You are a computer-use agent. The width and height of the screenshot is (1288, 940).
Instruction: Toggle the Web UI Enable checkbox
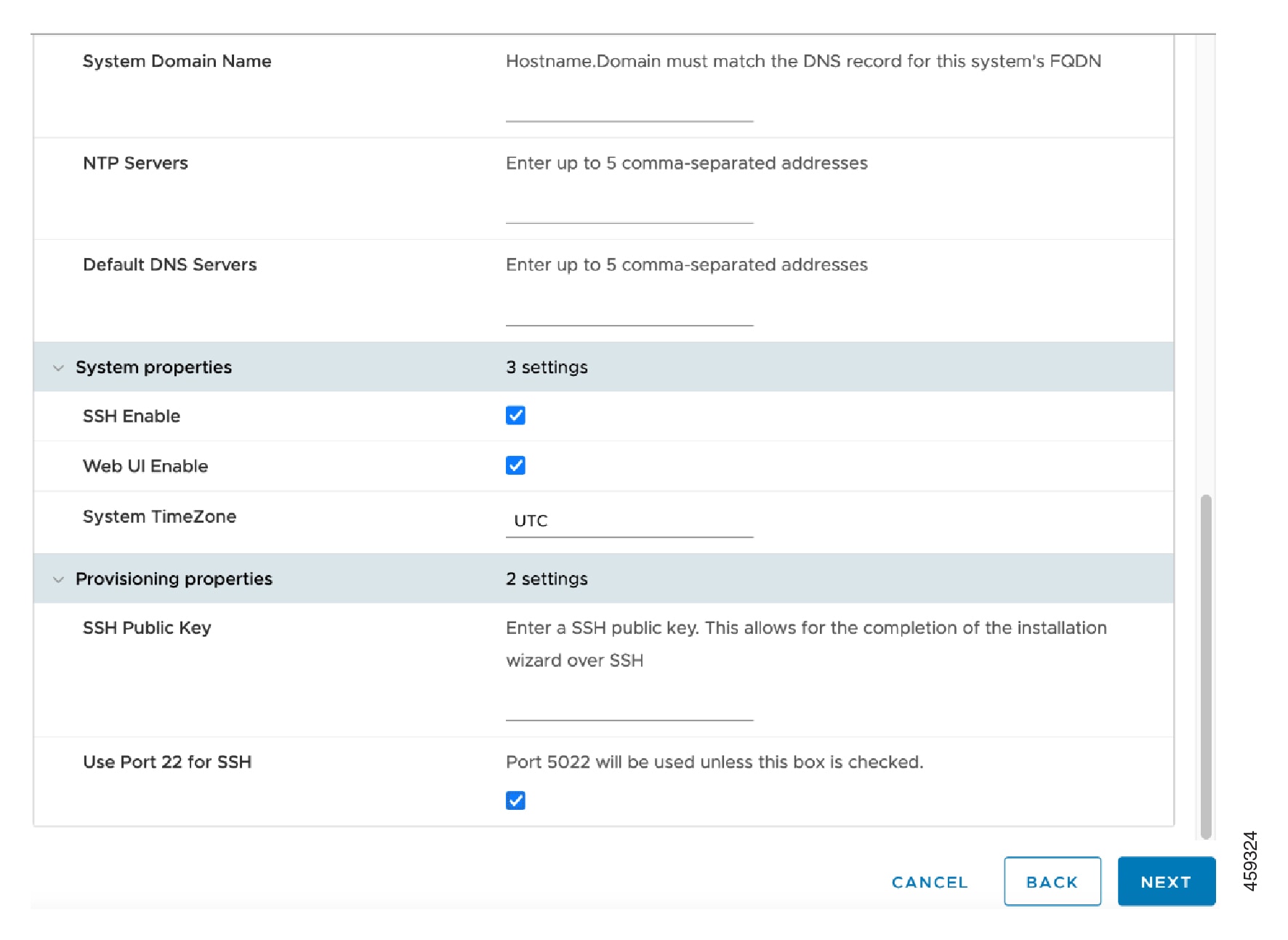pos(515,465)
